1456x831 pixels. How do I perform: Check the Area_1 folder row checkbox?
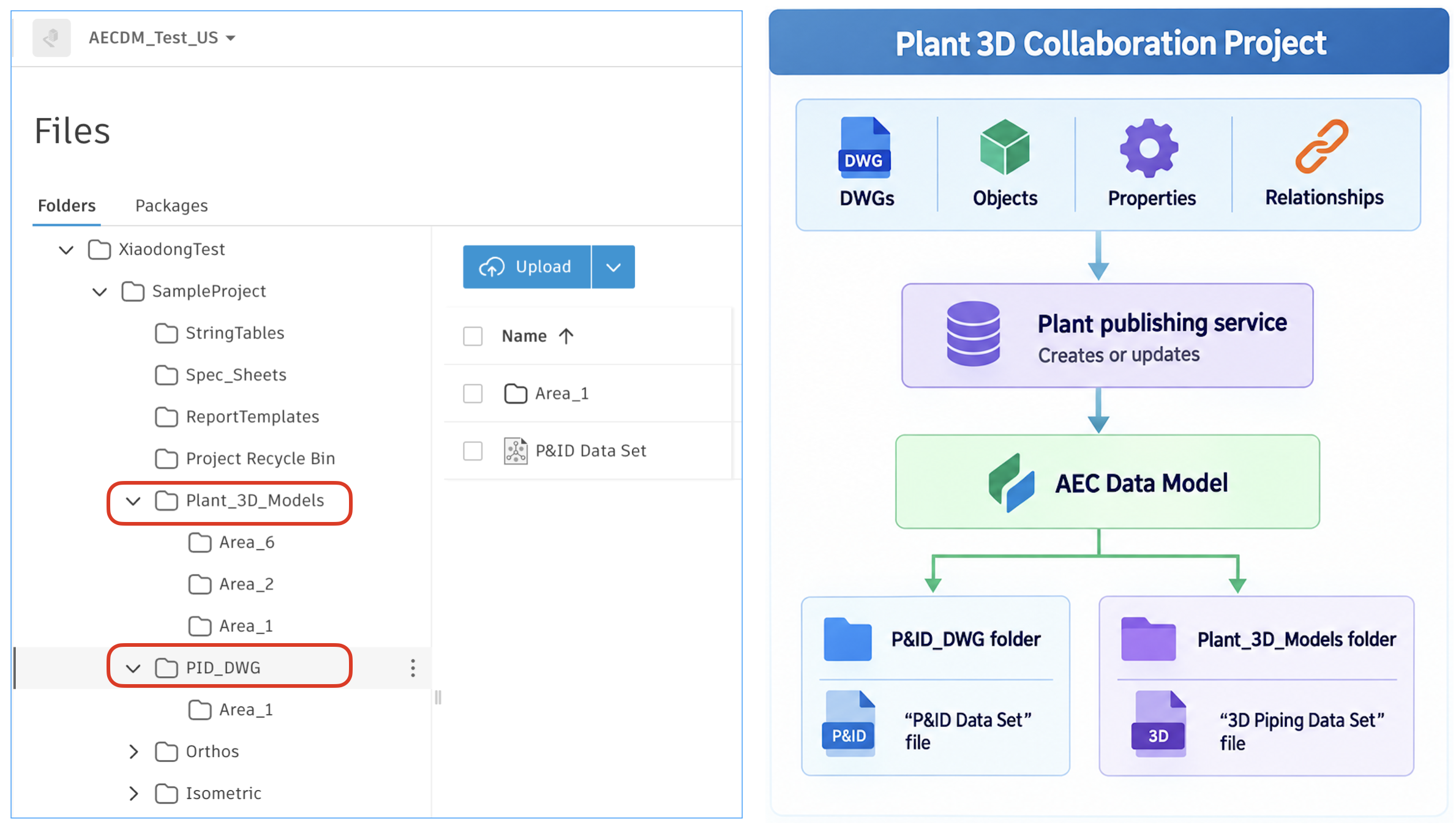[473, 393]
